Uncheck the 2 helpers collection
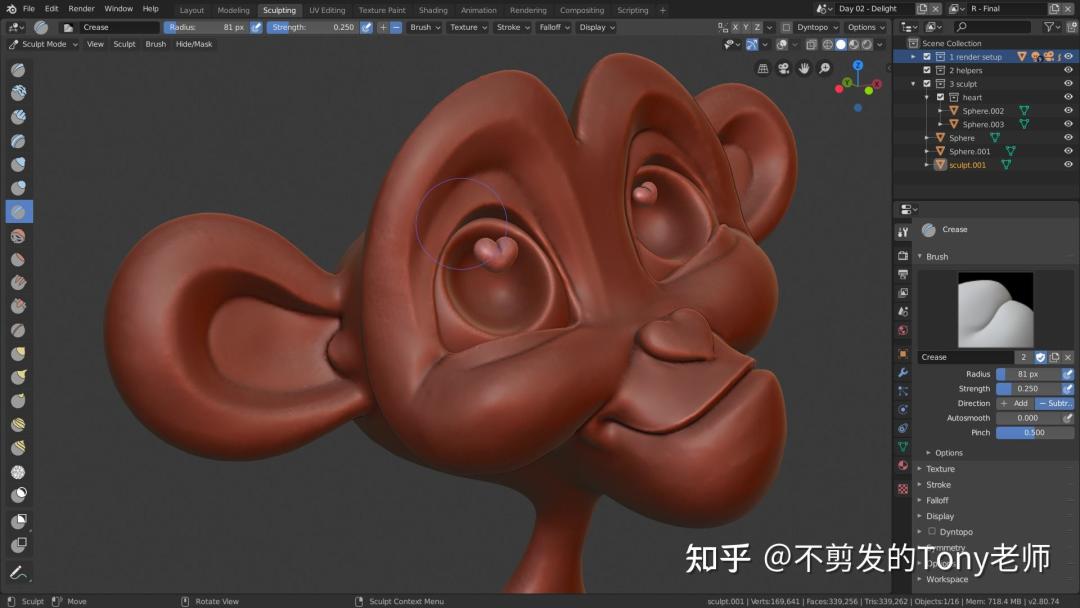 coord(927,70)
